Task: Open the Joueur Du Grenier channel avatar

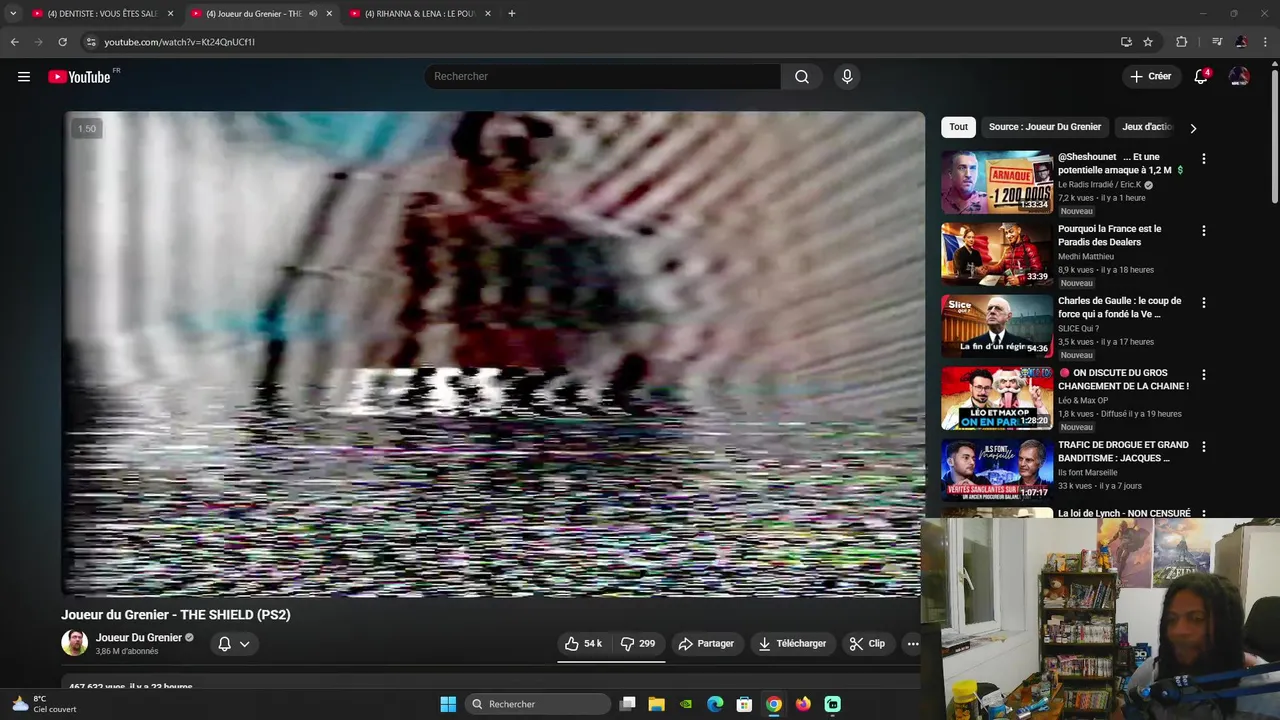Action: [74, 643]
